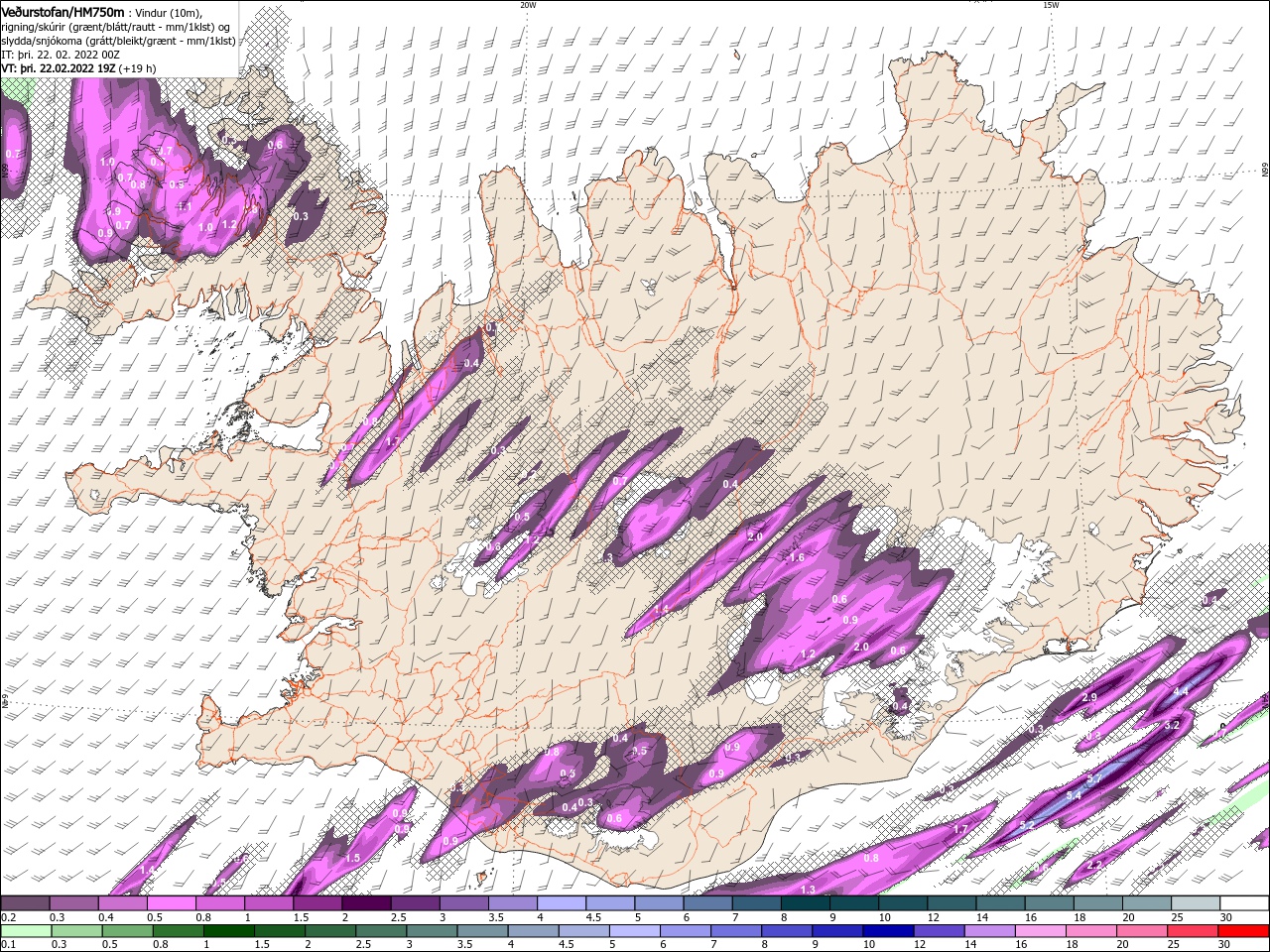Pick the 0.2 dark mauve snow-scale swatch
Viewport: 1270px width, 952px height.
[25, 903]
